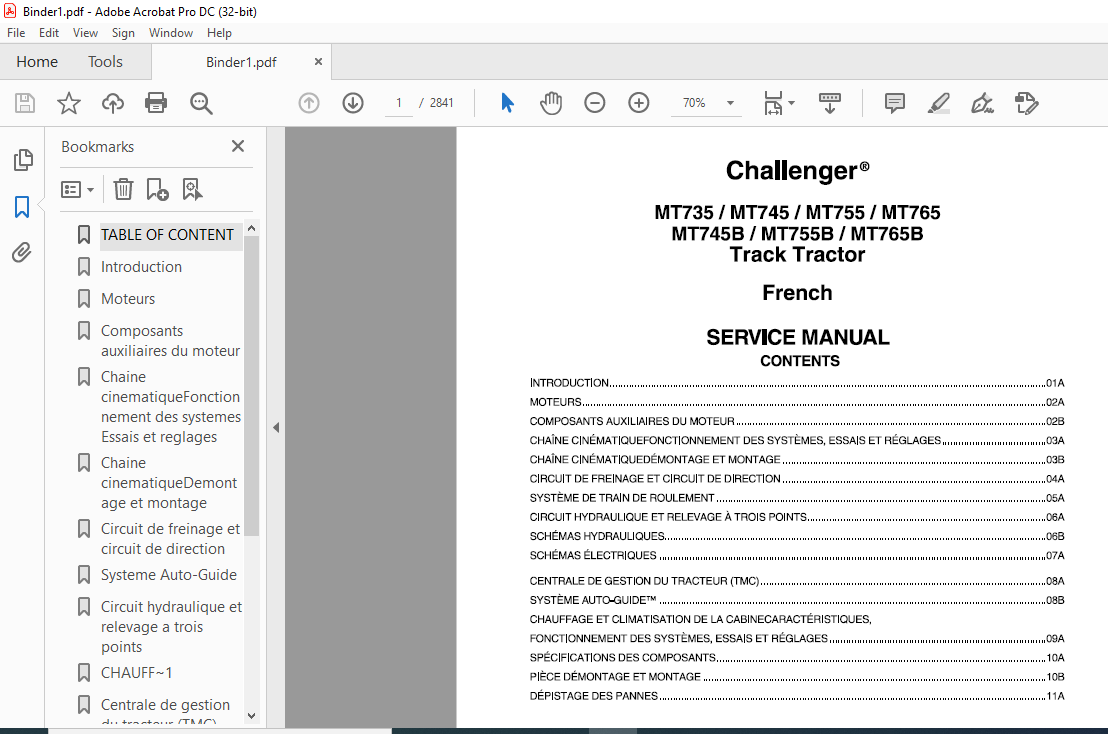Collapse the navigation pane arrow
The width and height of the screenshot is (1108, 734).
pos(276,427)
